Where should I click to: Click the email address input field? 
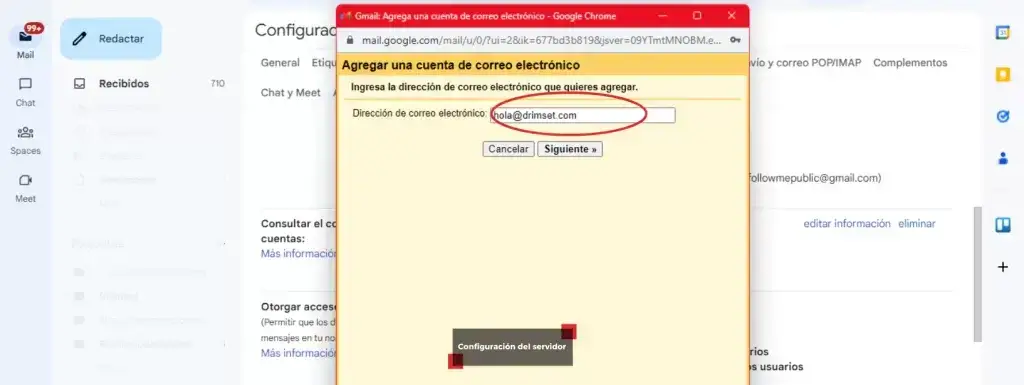coord(583,116)
